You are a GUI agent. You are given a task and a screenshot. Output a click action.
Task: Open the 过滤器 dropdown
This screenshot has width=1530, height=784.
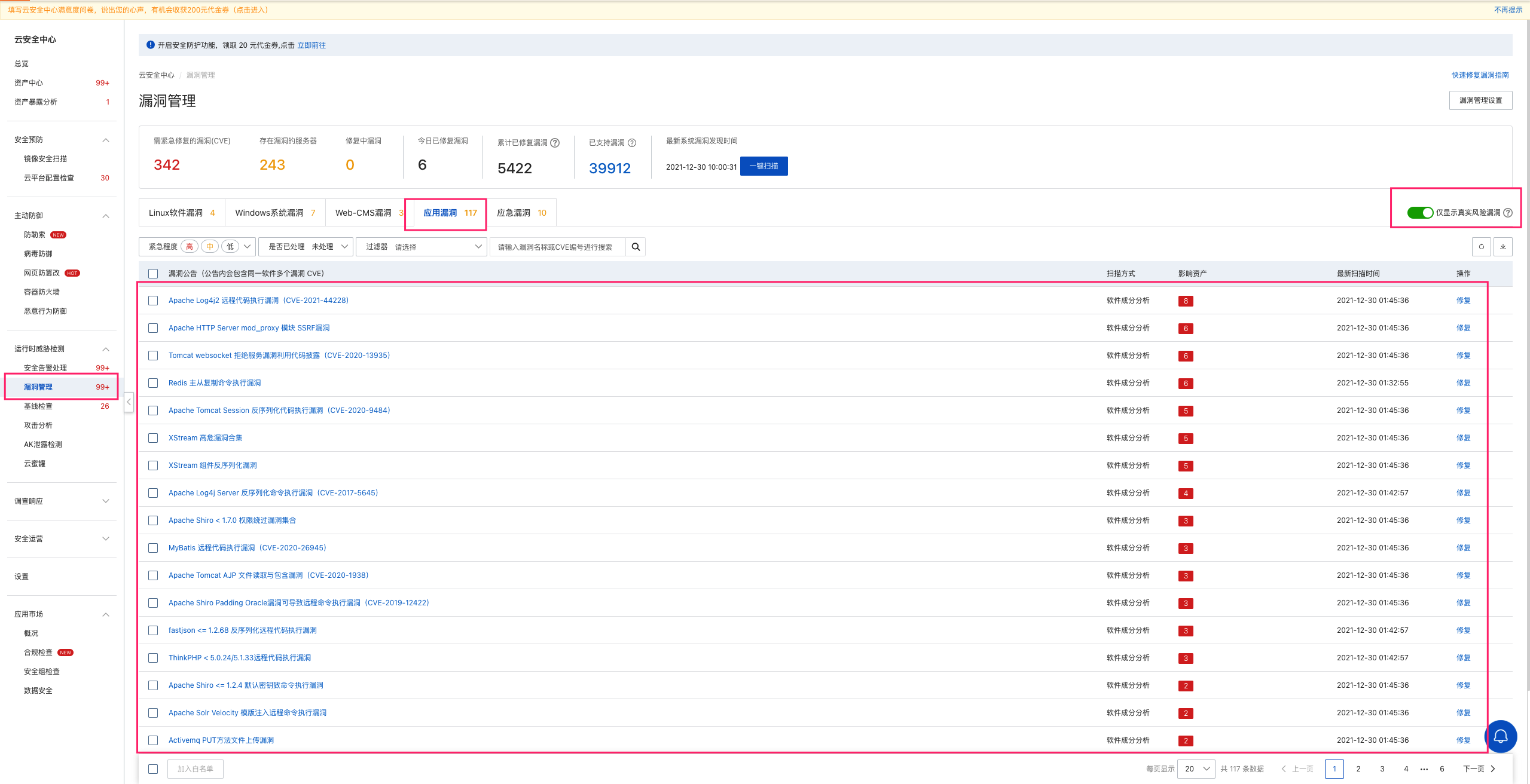[421, 247]
